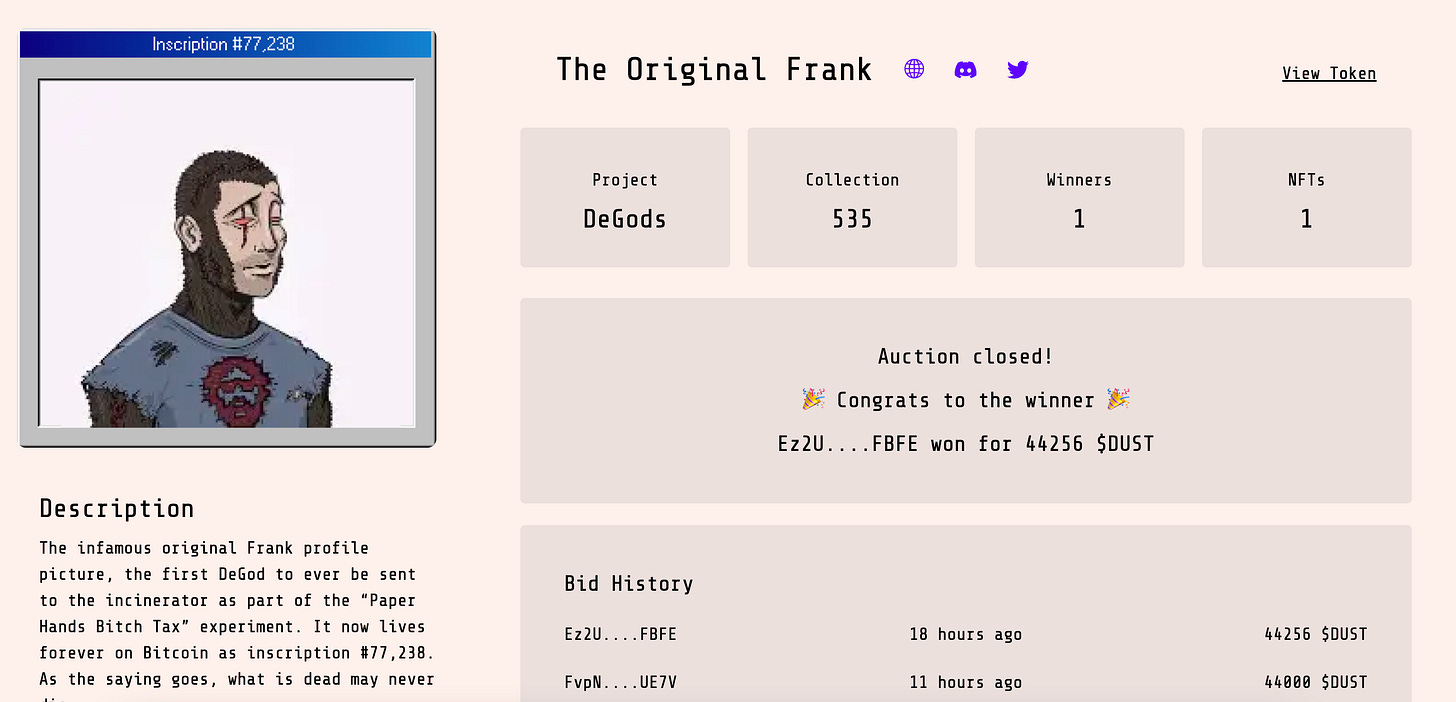Click bidder Ez2U....FBFE in bid history

[x=620, y=634]
